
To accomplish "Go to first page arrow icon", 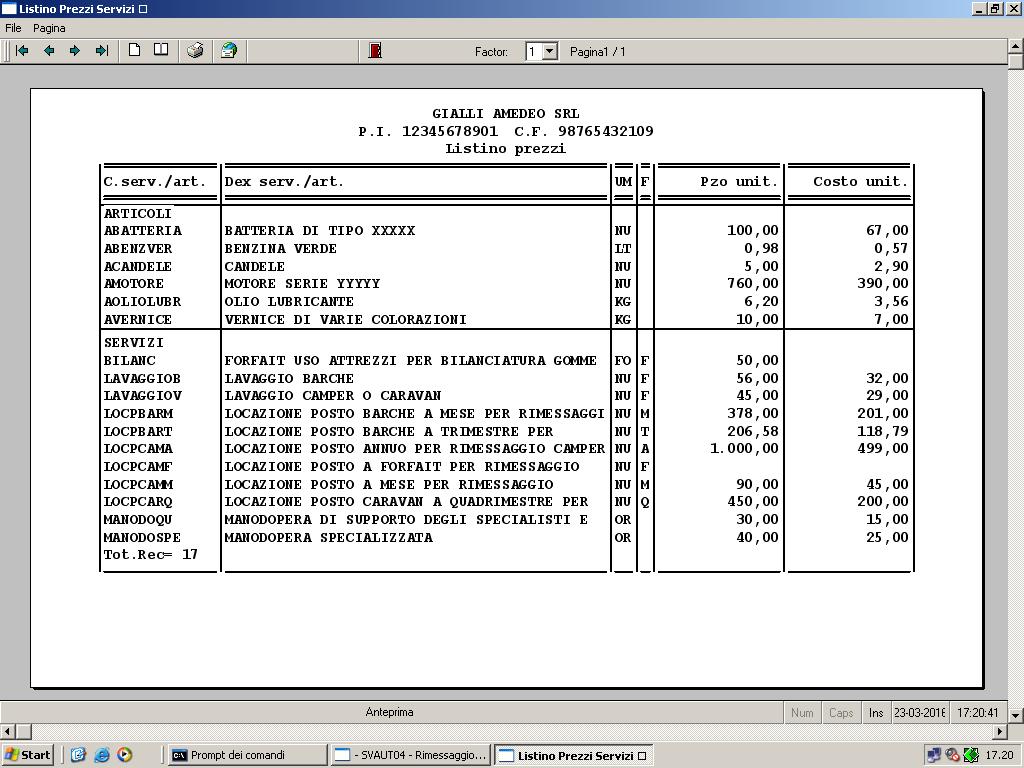I will [x=22, y=50].
